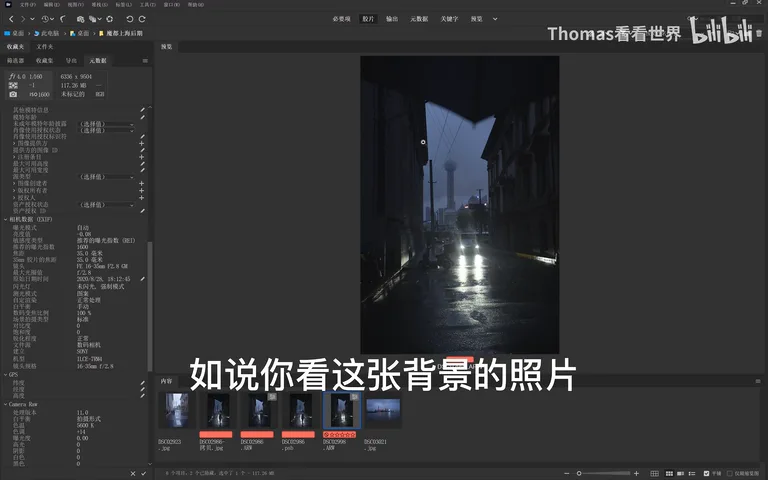The image size is (768, 480).
Task: Click plus icon on 图像创建者 row
Action: (142, 183)
